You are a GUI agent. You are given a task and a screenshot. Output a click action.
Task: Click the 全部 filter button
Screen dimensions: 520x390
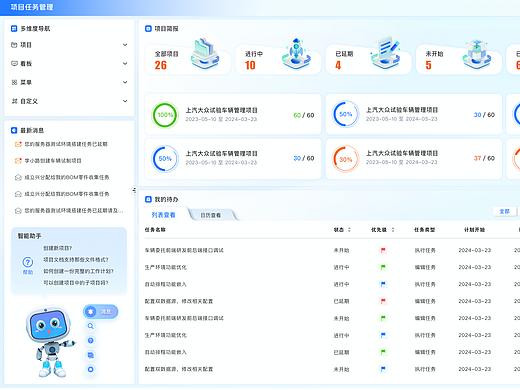tap(505, 211)
